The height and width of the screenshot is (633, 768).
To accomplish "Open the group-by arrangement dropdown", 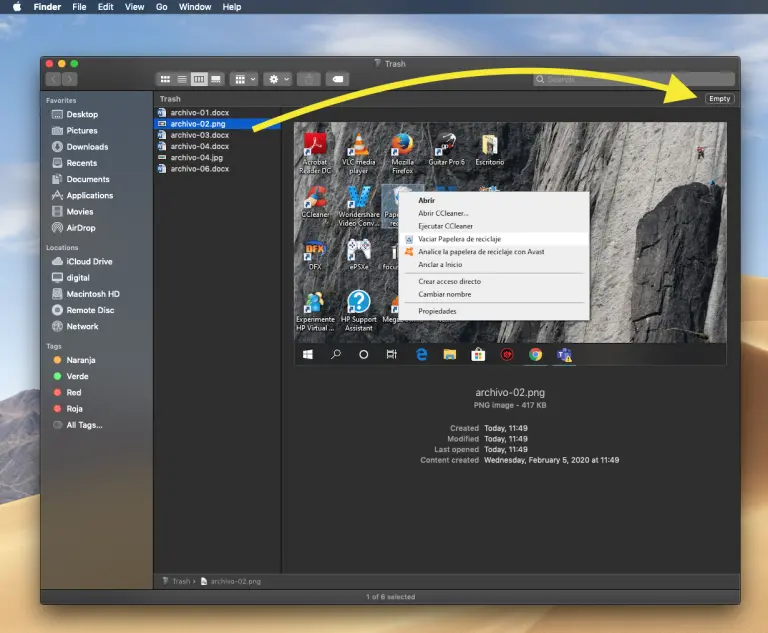I will point(244,79).
